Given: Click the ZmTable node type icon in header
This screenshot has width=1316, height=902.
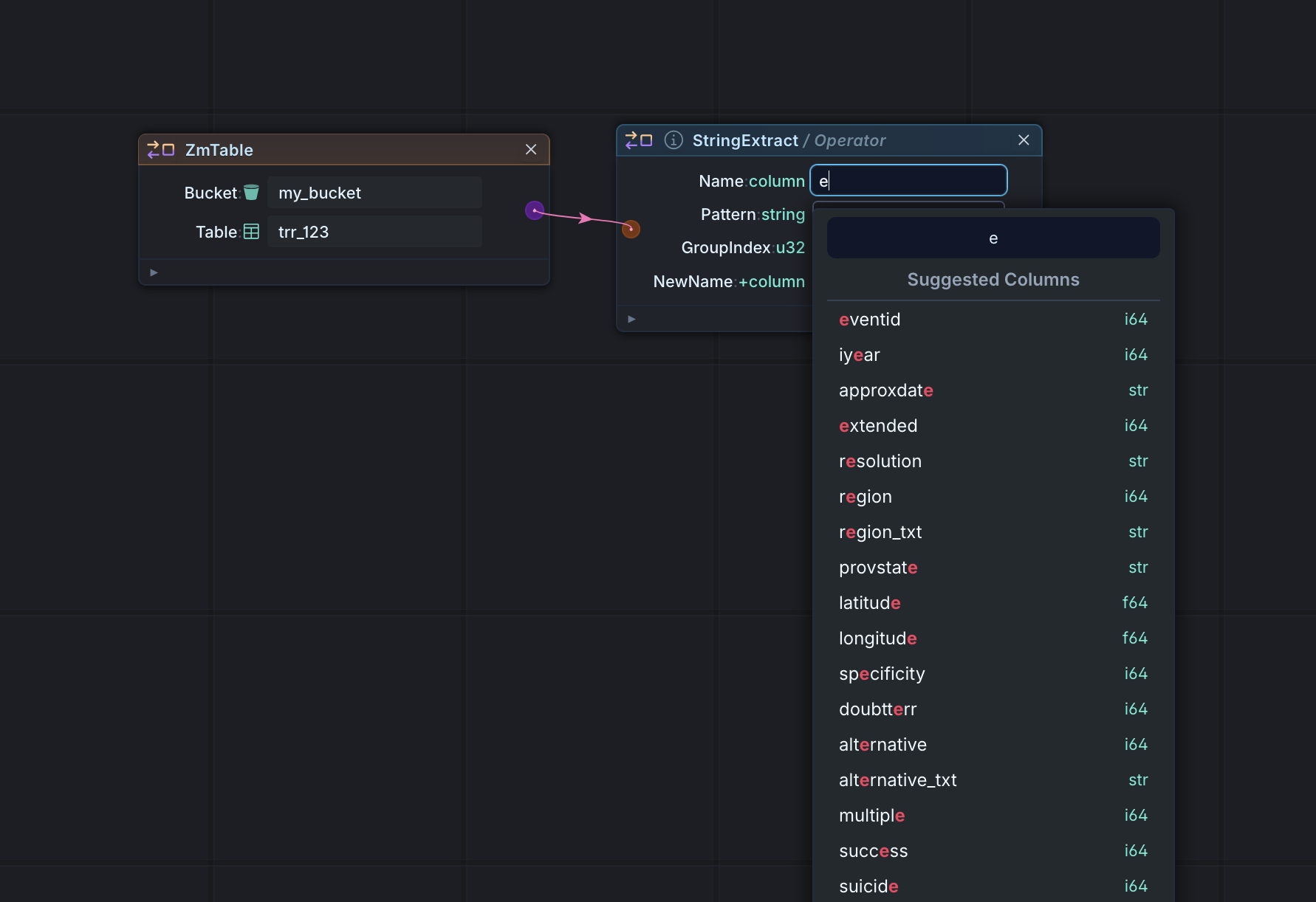Looking at the screenshot, I should pos(160,149).
